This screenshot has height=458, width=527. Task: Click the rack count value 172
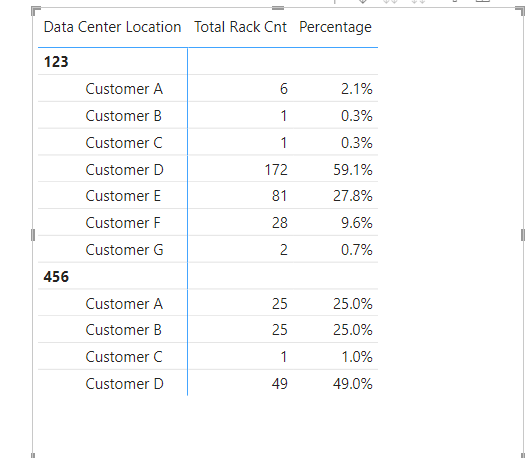coord(276,170)
